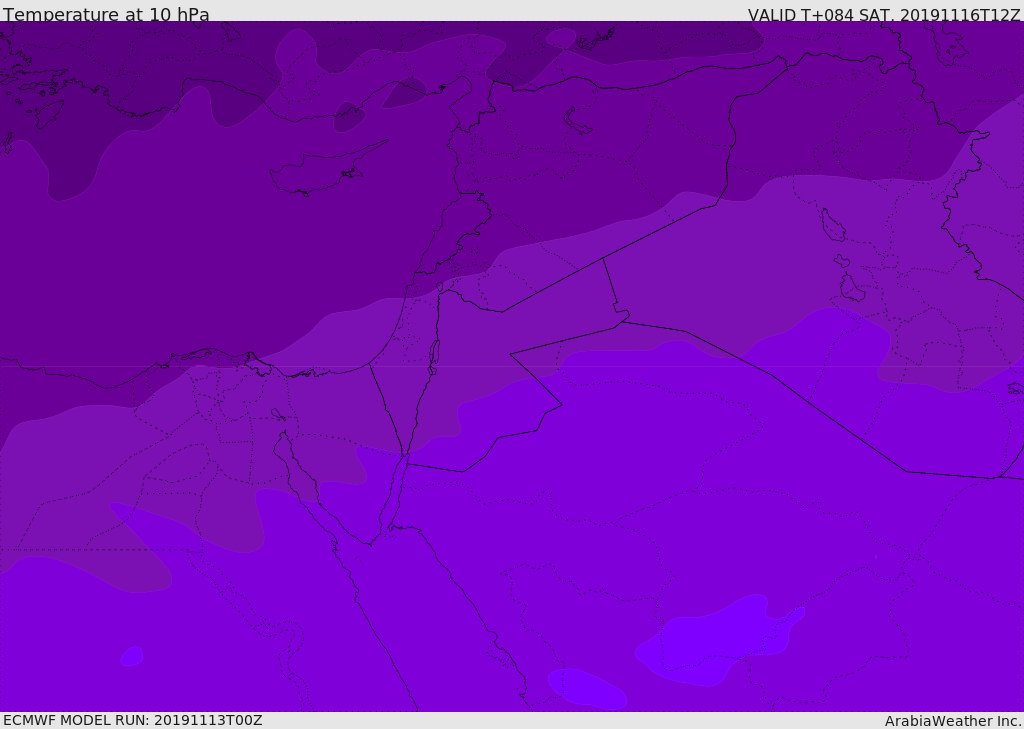
Task: Click the 'ECMWF MODEL RUN: 20191113T00Z' footer text
Action: click(133, 720)
